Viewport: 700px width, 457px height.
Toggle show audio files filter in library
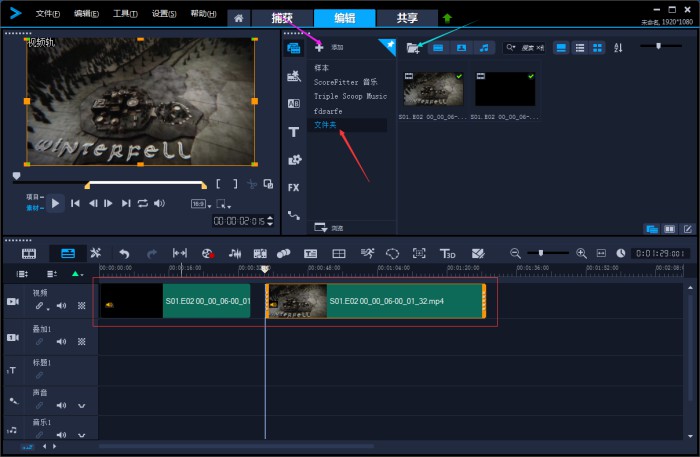tap(484, 48)
